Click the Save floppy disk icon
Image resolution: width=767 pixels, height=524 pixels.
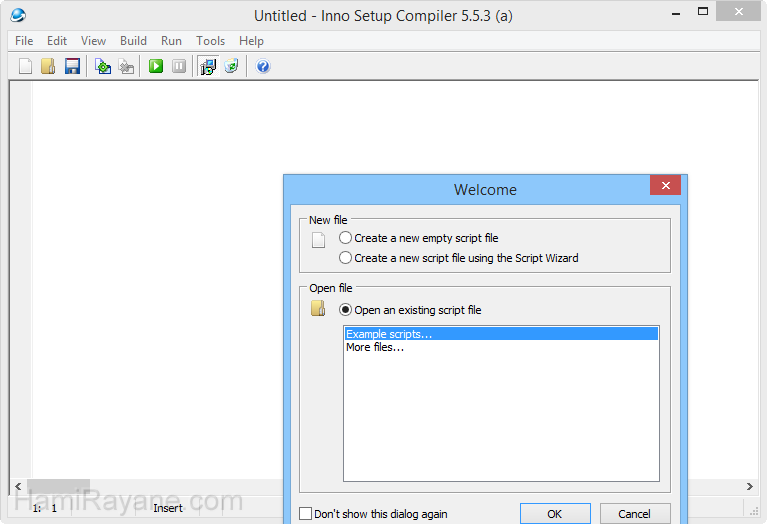coord(72,66)
